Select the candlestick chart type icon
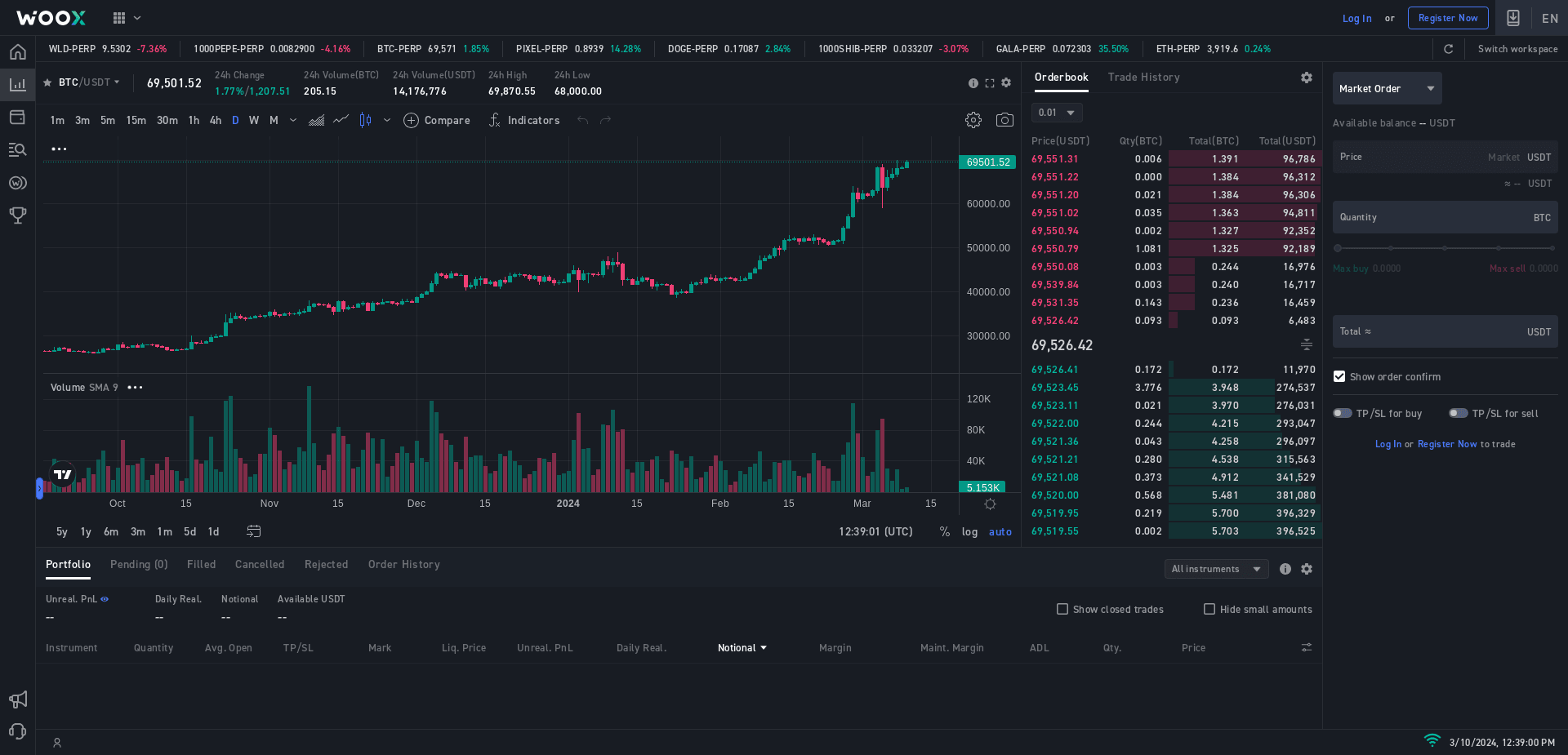Image resolution: width=1568 pixels, height=755 pixels. [364, 120]
